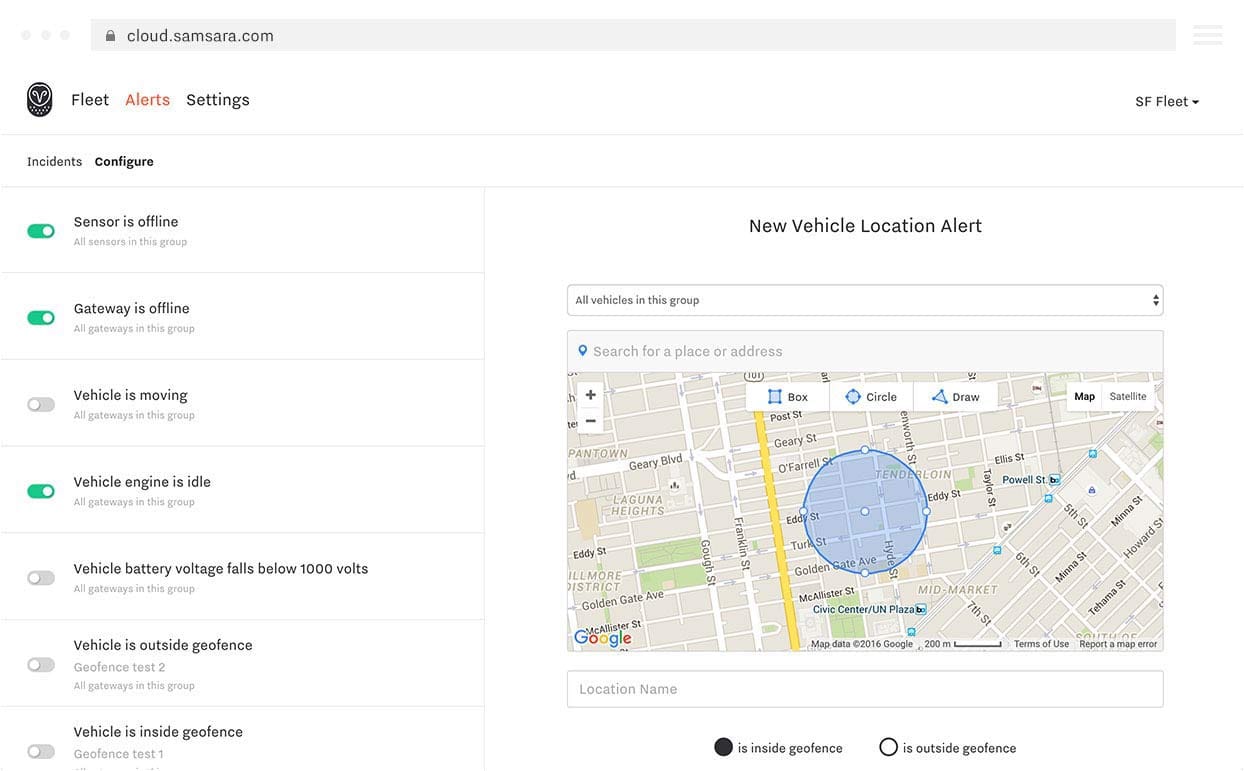Open the All vehicles in this group dropdown
This screenshot has height=771, width=1244.
(865, 300)
